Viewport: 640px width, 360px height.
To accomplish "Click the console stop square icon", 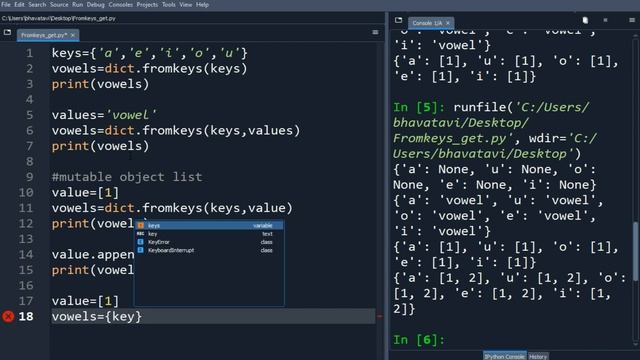I will click(605, 20).
